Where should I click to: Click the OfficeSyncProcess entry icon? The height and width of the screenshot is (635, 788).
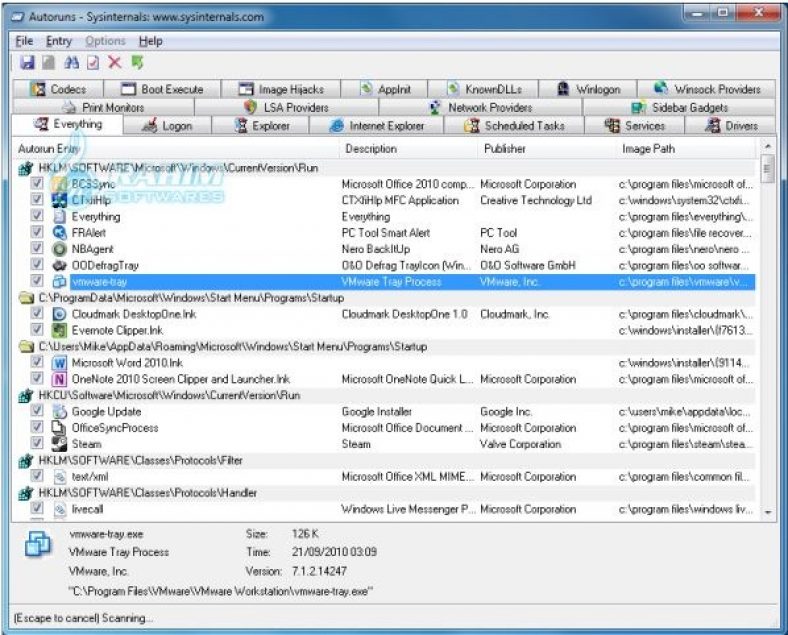(59, 428)
